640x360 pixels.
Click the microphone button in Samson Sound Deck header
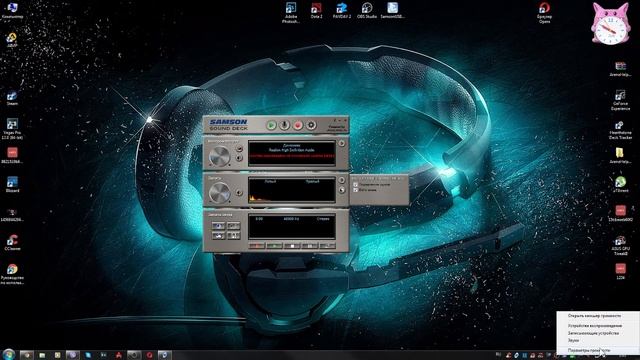[x=284, y=125]
